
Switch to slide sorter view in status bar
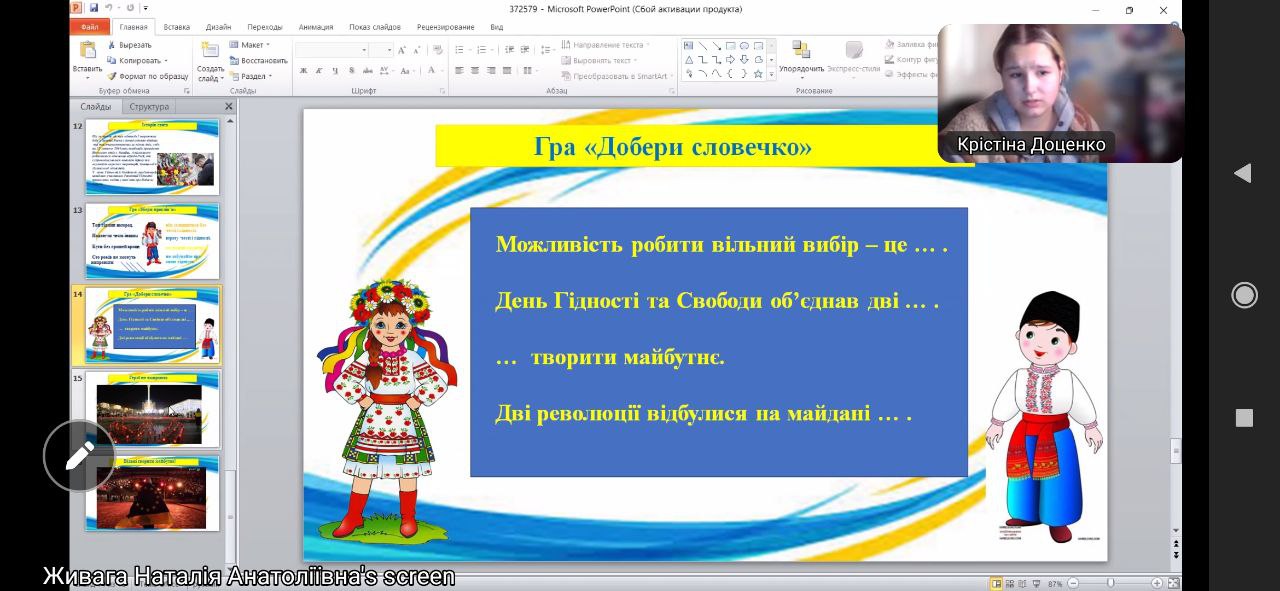[1010, 583]
